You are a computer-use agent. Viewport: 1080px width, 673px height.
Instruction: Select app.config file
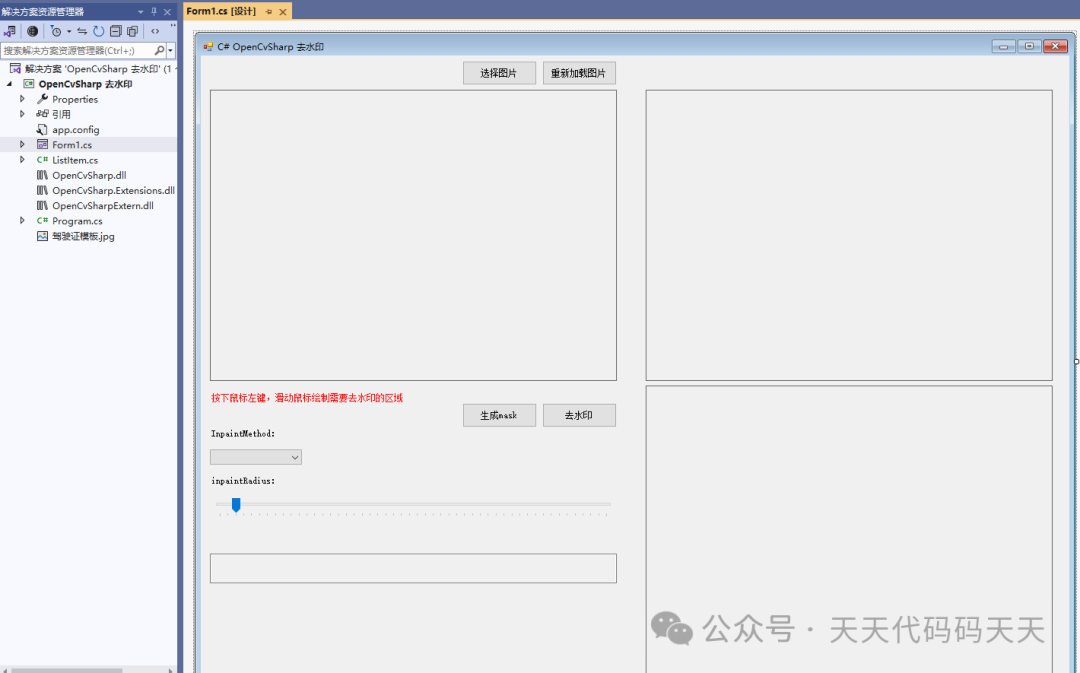76,130
